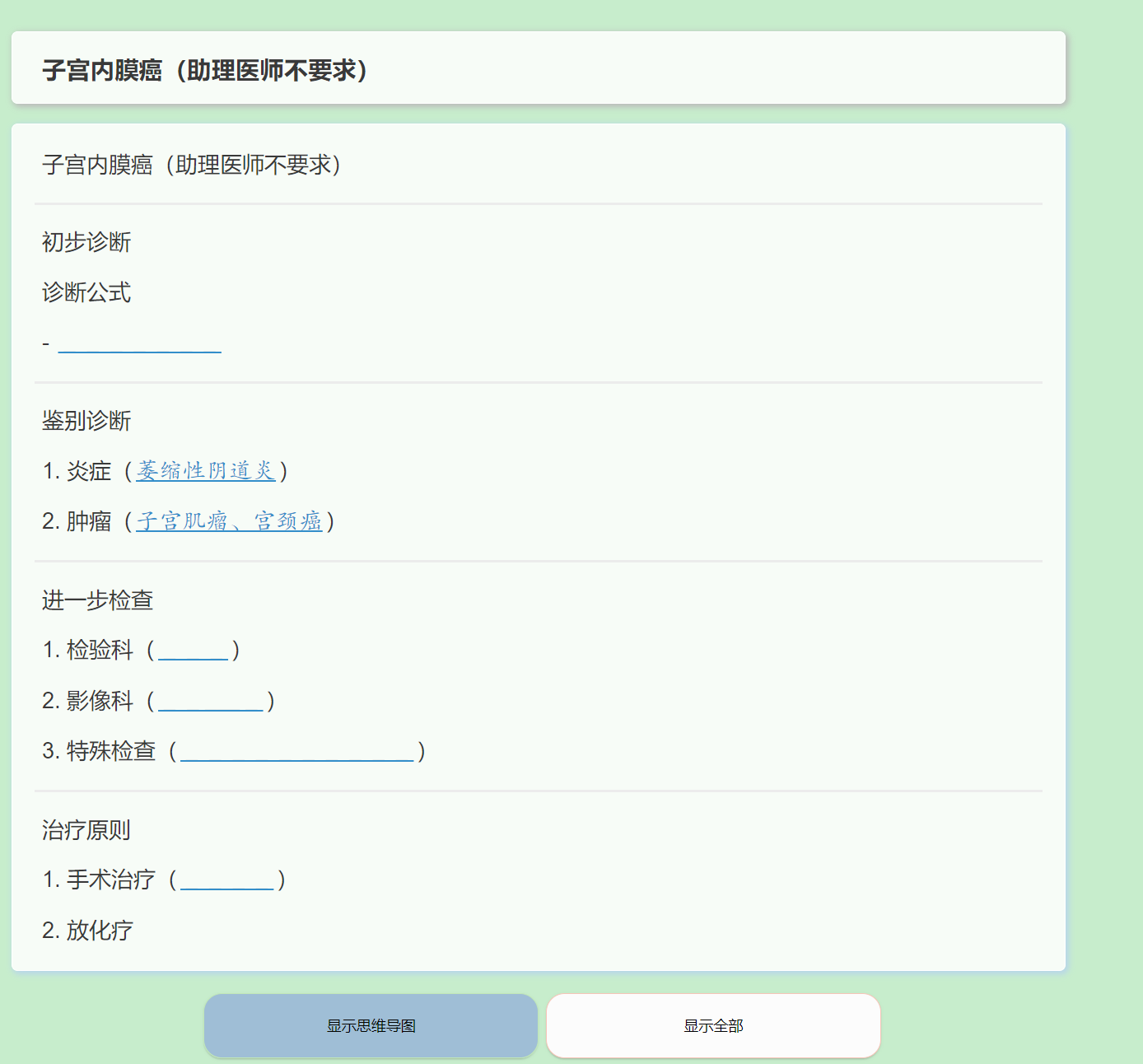Image resolution: width=1143 pixels, height=1064 pixels.
Task: Click the 2. 肿瘤 label
Action: 77,521
